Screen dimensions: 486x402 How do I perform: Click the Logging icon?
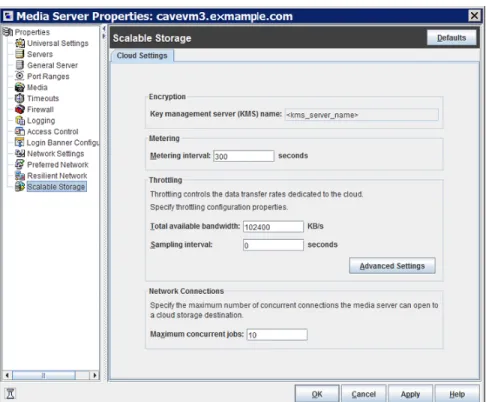[20, 120]
